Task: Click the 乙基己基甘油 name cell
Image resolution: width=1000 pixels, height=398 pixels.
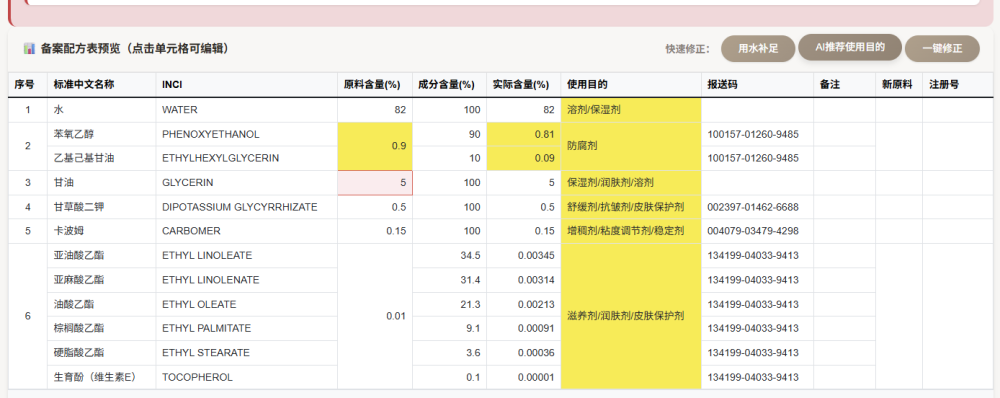Action: 101,158
